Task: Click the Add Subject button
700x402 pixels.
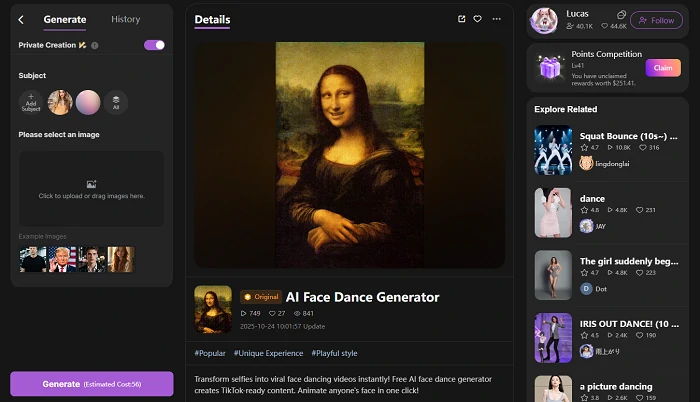Action: pos(31,102)
